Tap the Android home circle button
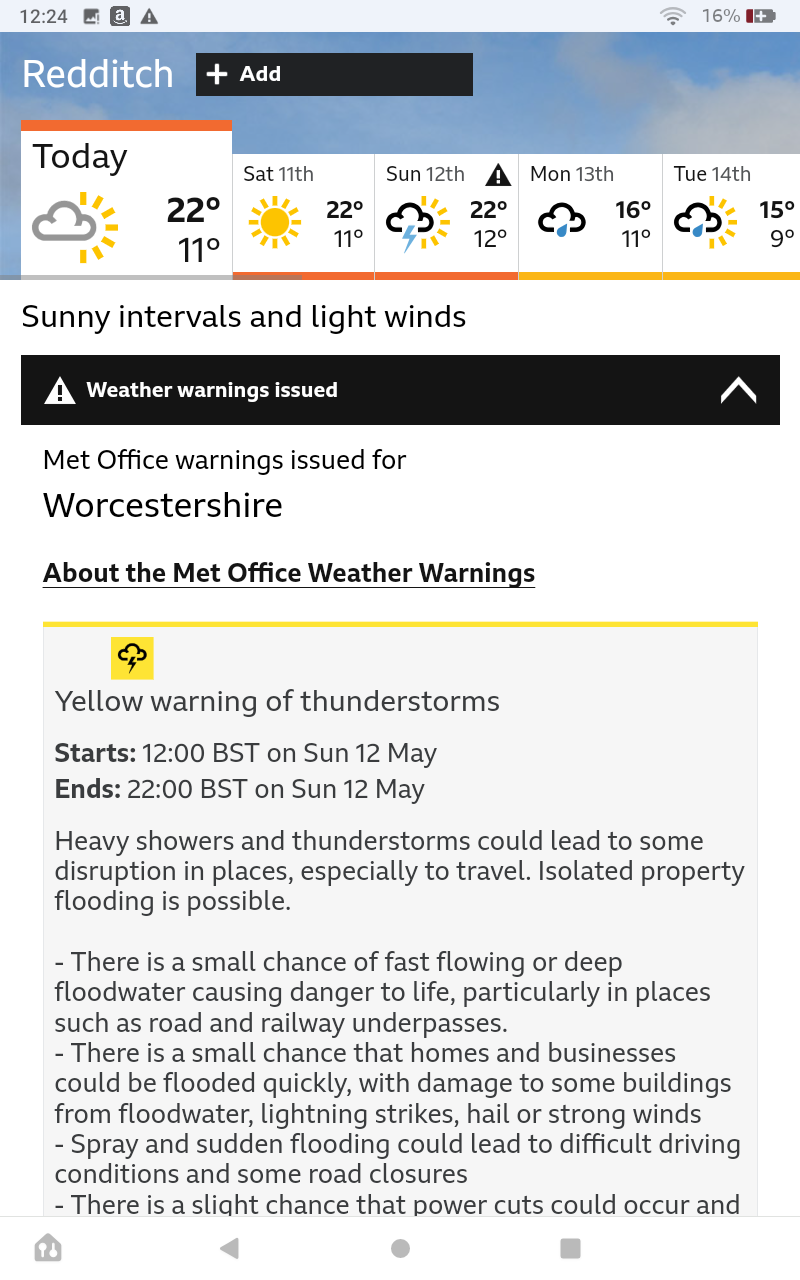This screenshot has height=1280, width=800. coord(400,1248)
